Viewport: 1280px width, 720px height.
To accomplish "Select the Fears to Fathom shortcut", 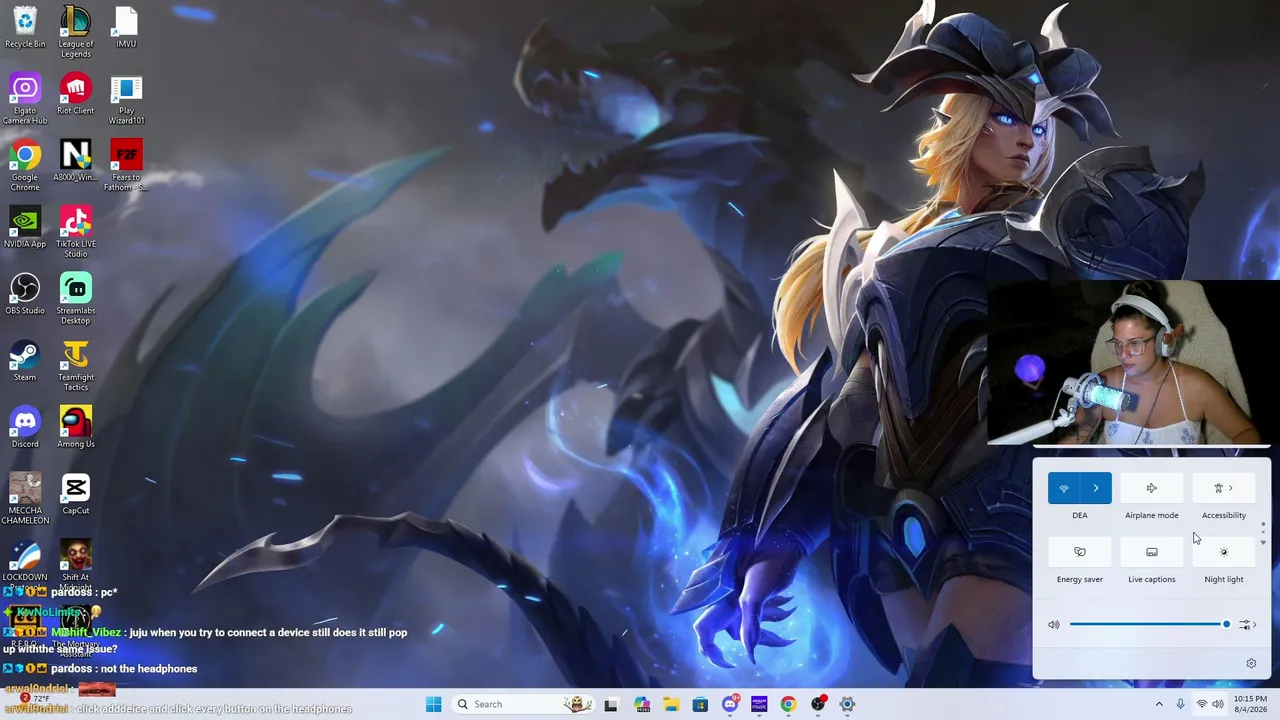I will (x=126, y=166).
